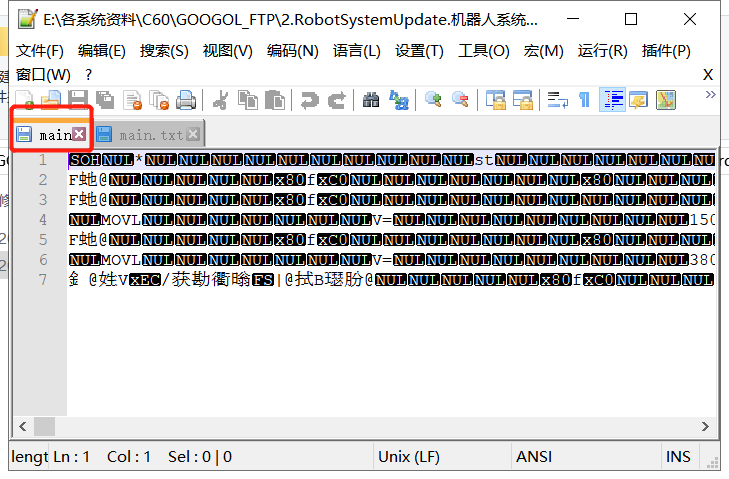Image resolution: width=729 pixels, height=479 pixels.
Task: Click the Cut scissors icon
Action: (x=221, y=100)
